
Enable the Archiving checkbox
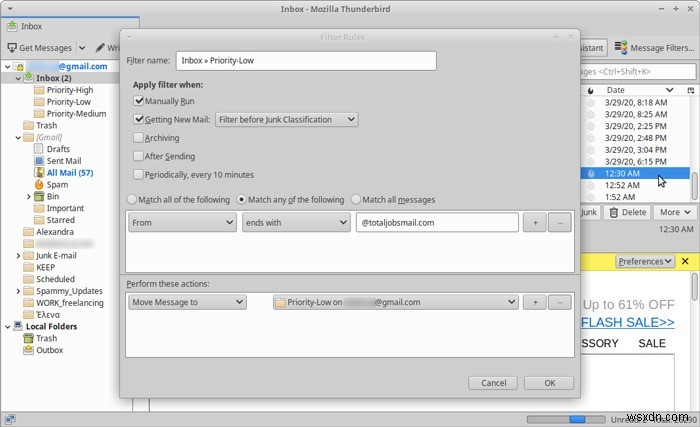[138, 138]
